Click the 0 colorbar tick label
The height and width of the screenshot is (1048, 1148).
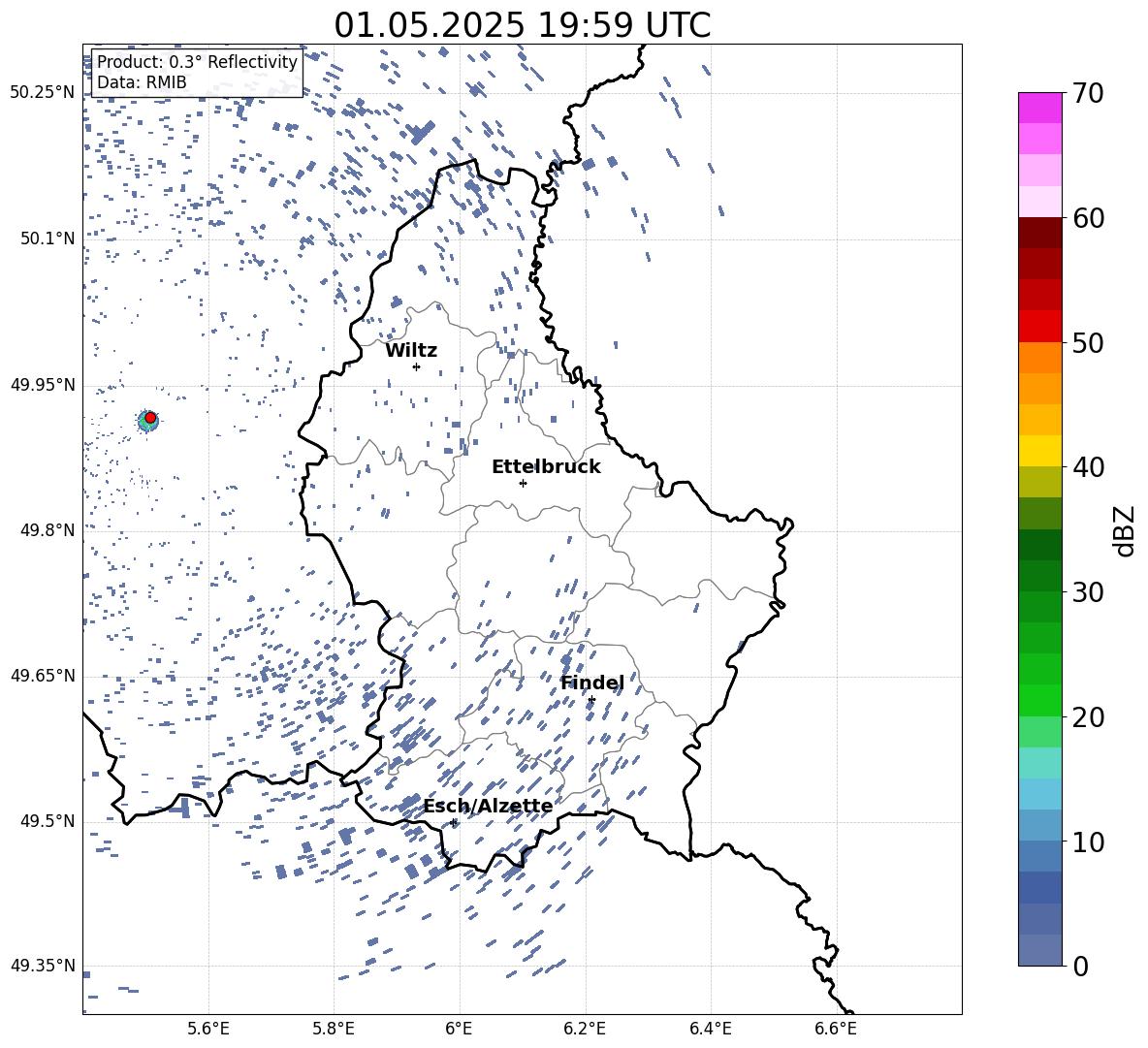click(x=1080, y=966)
